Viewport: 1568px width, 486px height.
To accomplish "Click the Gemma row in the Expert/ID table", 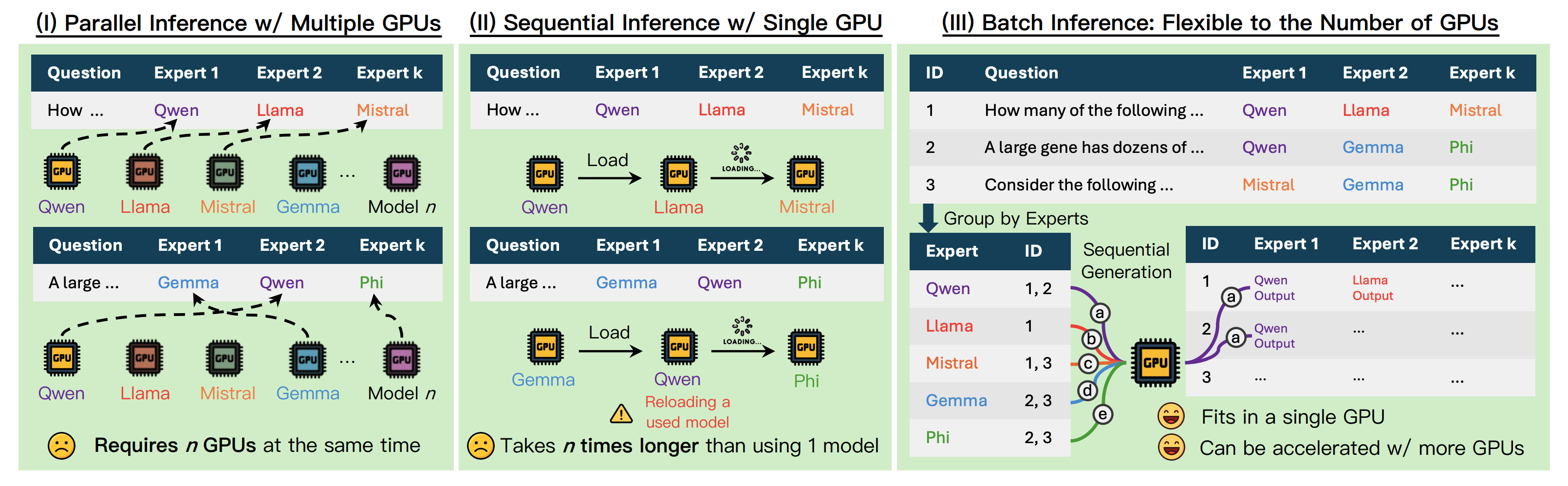I will pyautogui.click(x=989, y=400).
